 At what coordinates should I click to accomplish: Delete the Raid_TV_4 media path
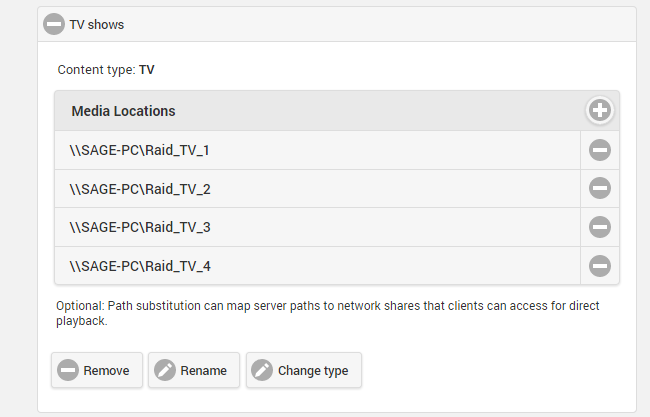tap(599, 266)
